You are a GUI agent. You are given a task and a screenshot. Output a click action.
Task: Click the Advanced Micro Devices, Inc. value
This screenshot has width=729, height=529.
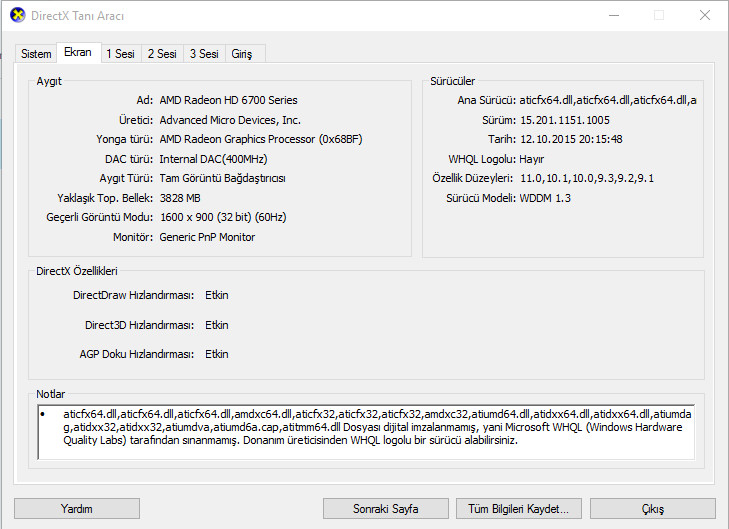pos(230,120)
